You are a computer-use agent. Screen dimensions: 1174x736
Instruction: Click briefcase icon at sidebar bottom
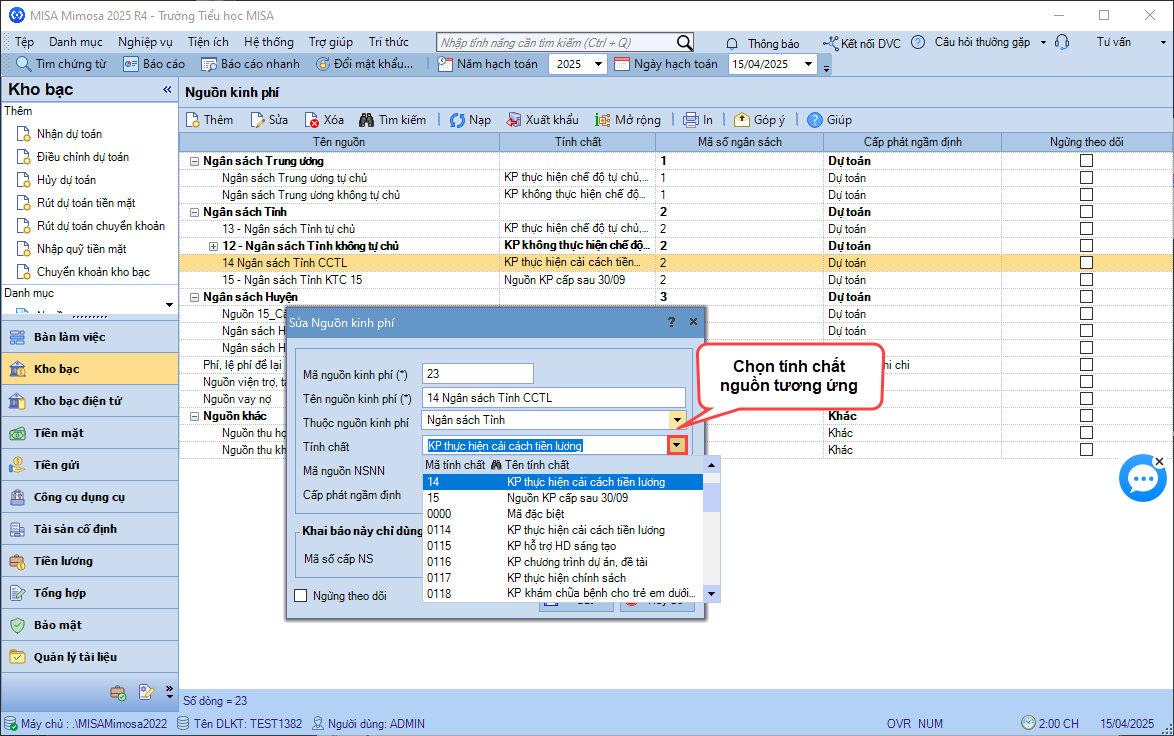(x=118, y=693)
